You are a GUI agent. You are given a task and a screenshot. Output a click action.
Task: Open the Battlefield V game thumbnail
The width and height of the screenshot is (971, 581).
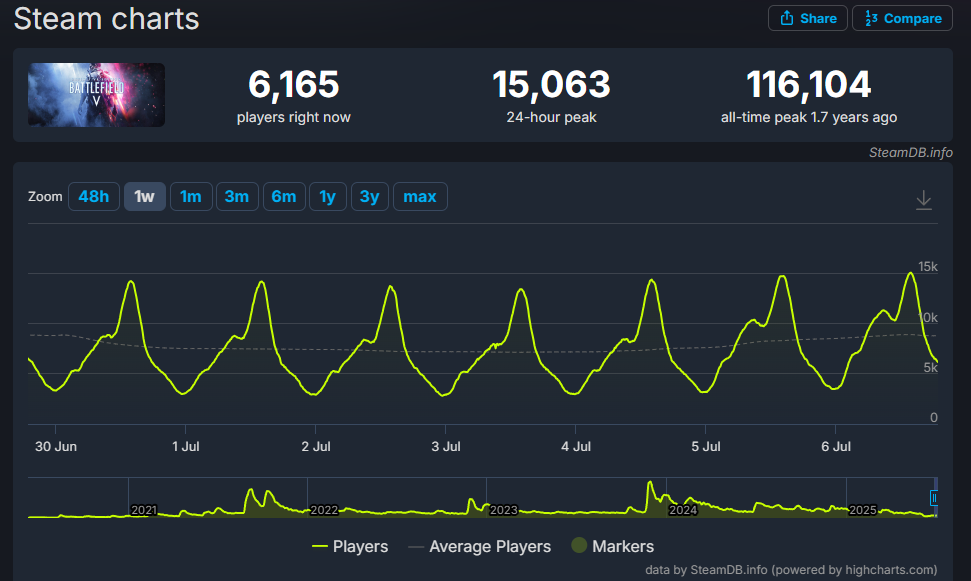pyautogui.click(x=97, y=95)
